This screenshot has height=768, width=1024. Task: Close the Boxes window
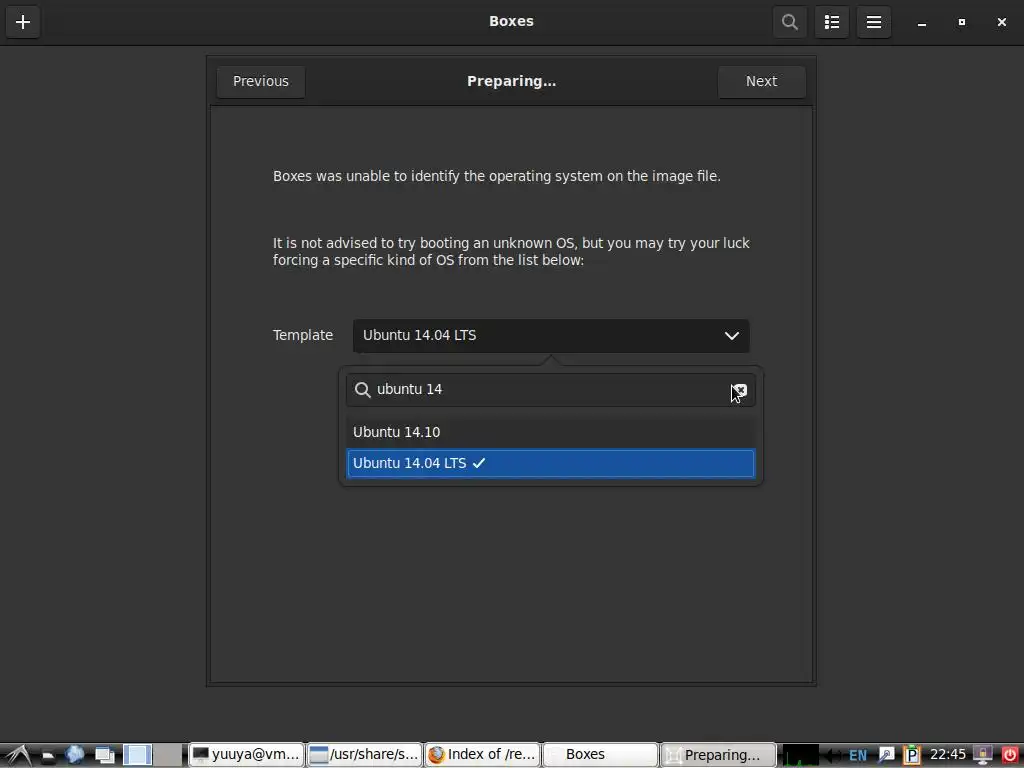click(x=1002, y=22)
